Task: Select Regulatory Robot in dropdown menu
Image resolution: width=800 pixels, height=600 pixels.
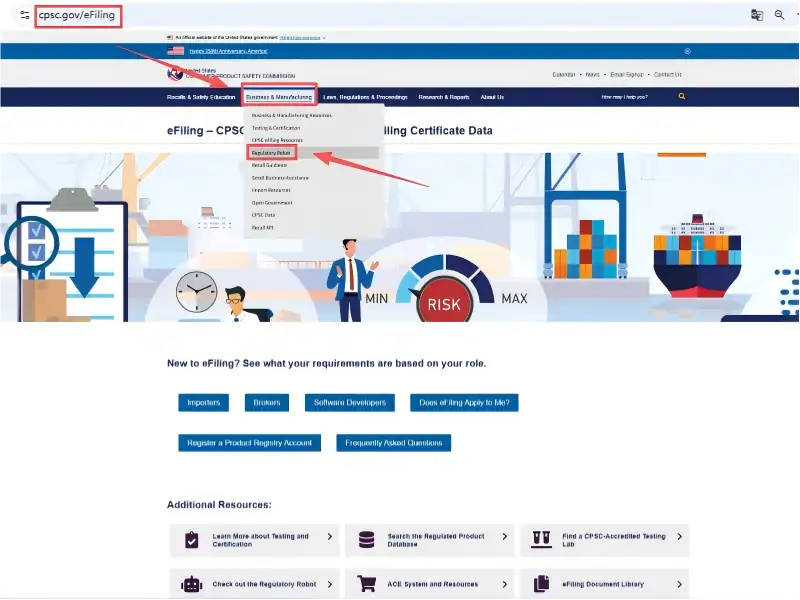Action: (271, 153)
